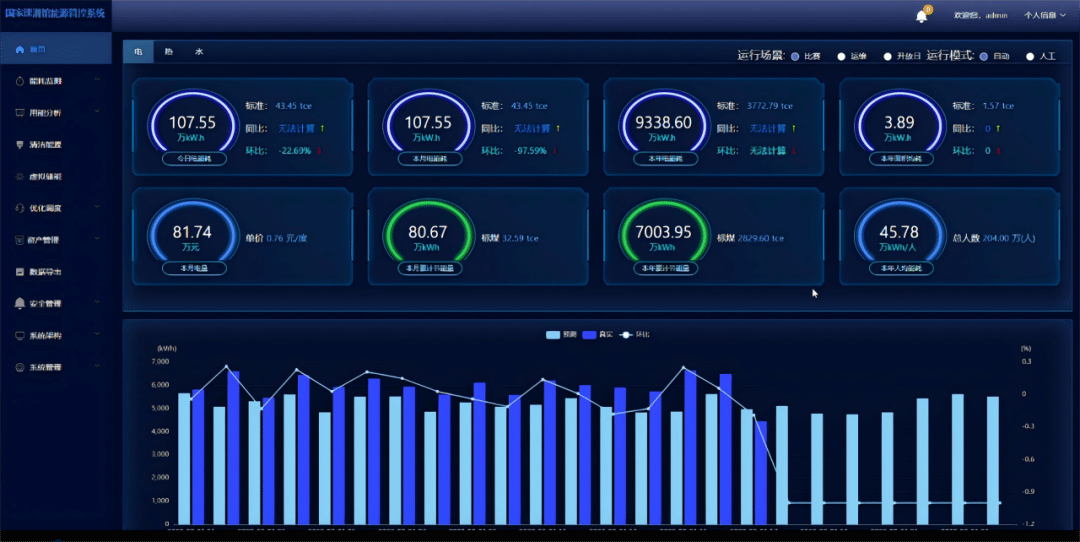Screen dimensions: 1080x542
Task: Switch to the 热 tab
Action: tap(168, 51)
